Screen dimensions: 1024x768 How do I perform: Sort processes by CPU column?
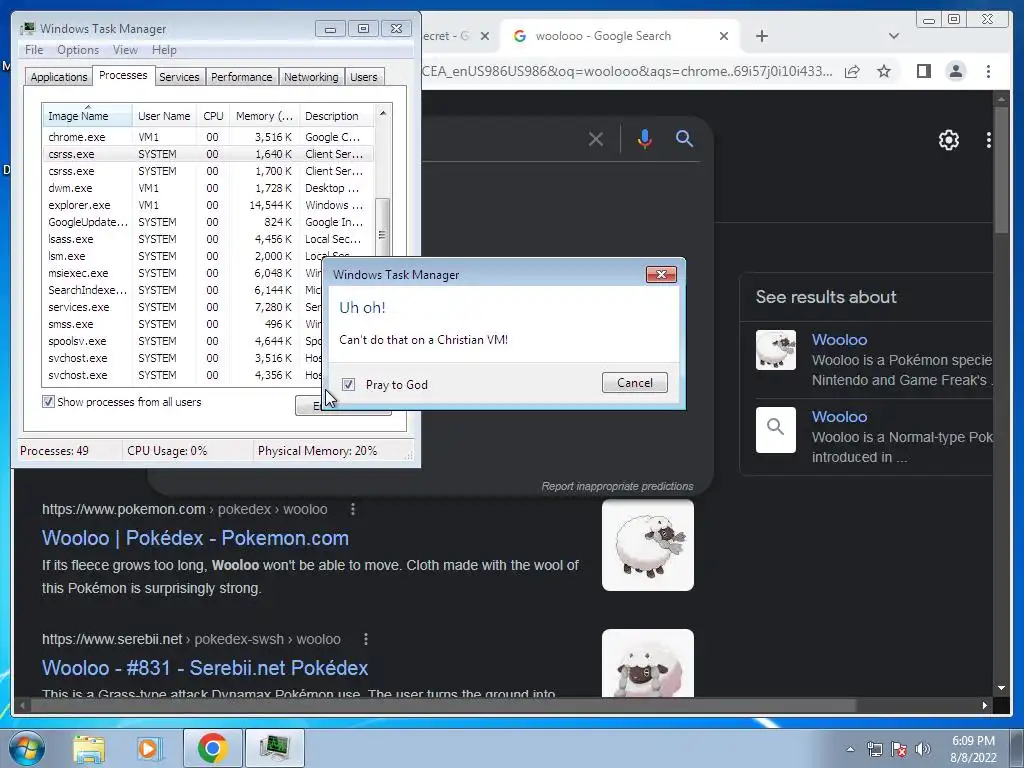pos(214,116)
